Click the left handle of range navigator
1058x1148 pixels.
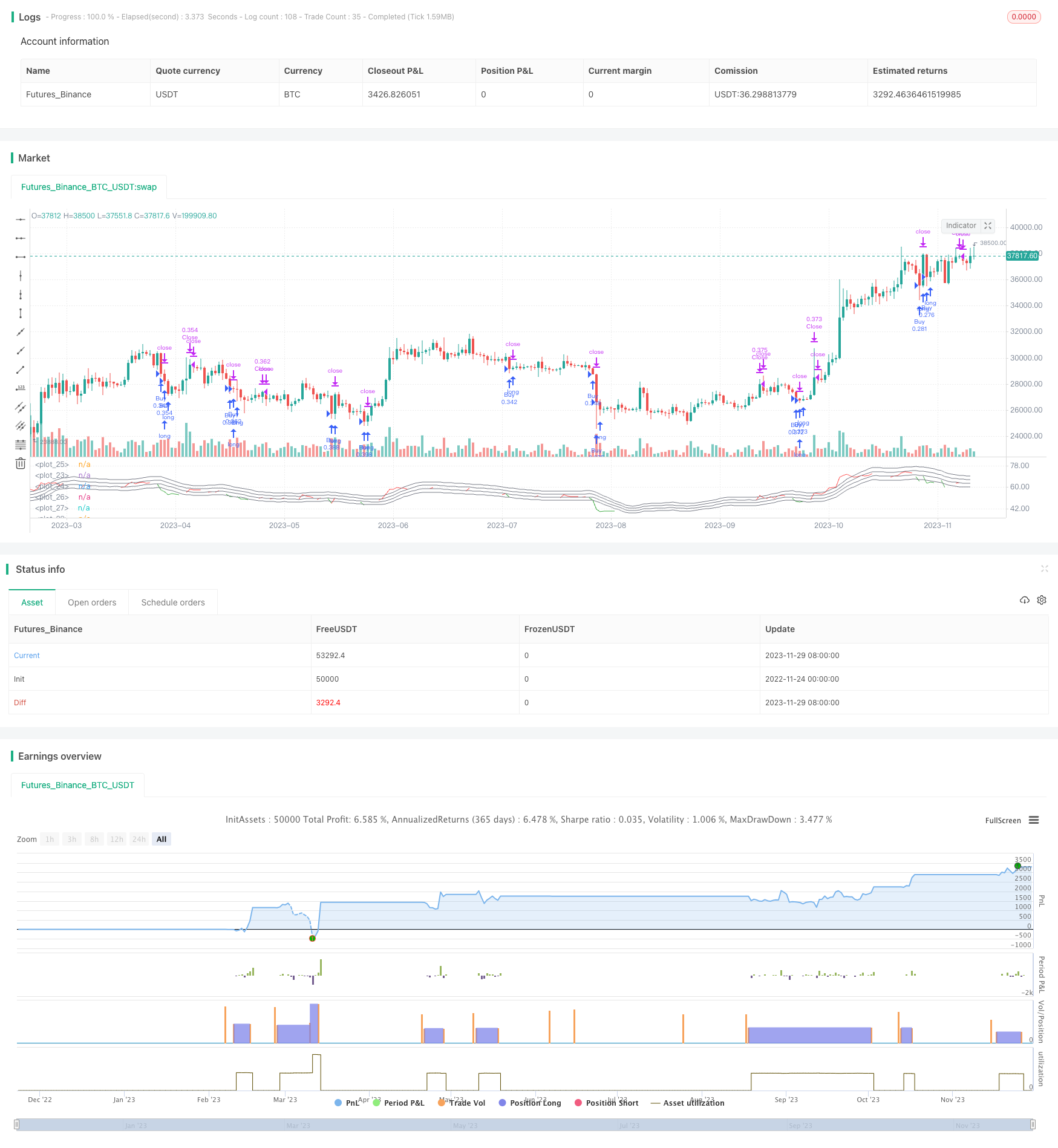[17, 1125]
